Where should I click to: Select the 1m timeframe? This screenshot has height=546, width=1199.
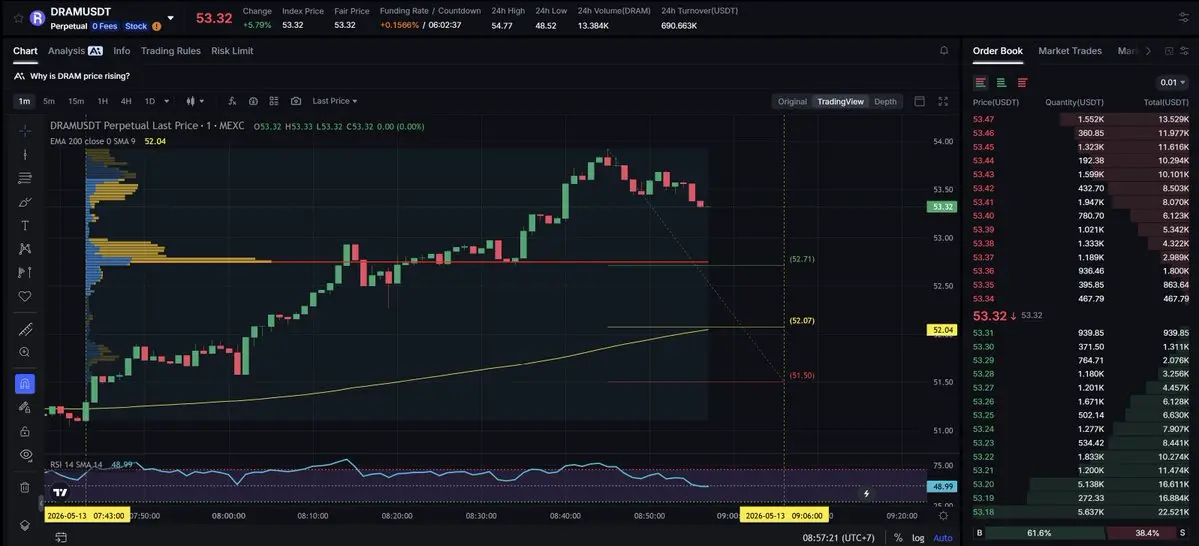click(x=24, y=101)
